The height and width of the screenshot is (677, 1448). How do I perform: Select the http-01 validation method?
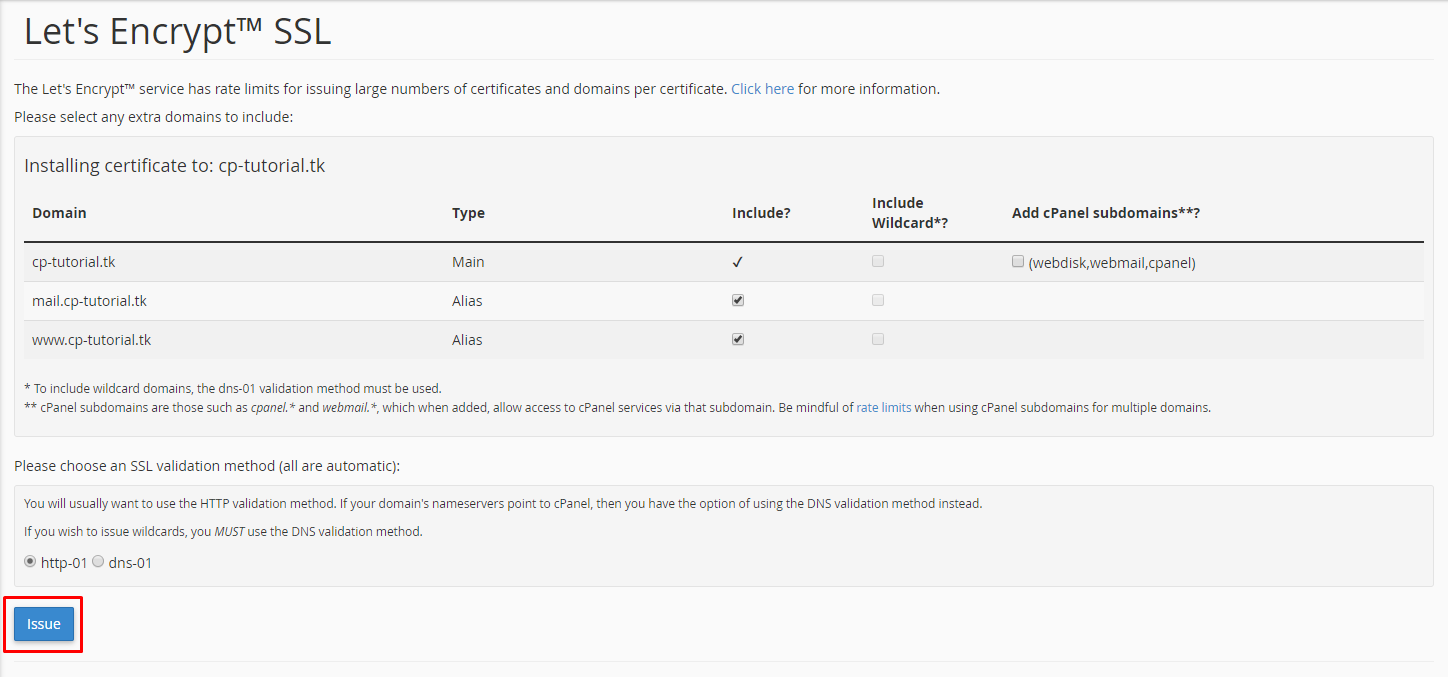pos(30,561)
